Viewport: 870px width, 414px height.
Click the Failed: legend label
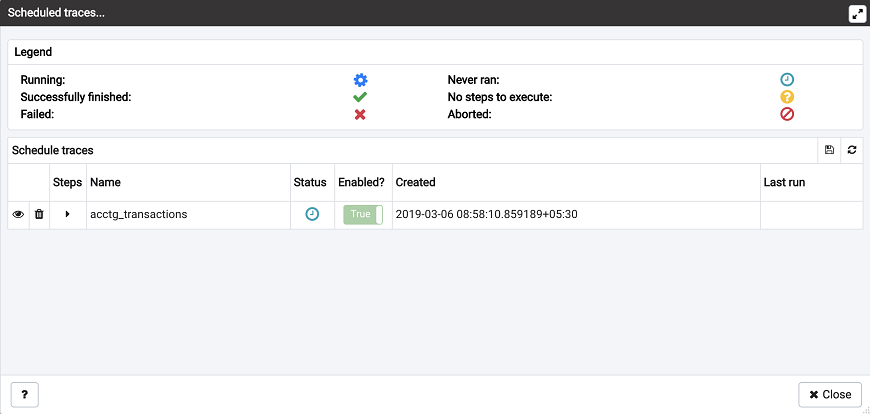[x=37, y=115]
